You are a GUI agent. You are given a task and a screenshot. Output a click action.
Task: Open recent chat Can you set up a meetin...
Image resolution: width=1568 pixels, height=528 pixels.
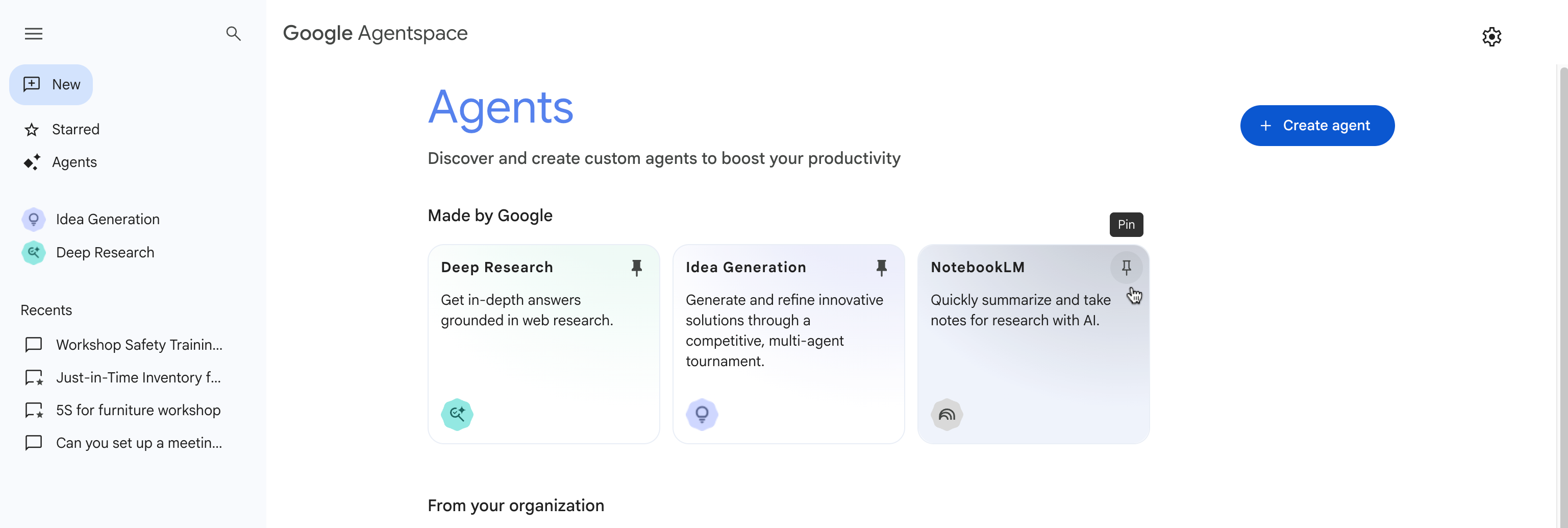139,443
